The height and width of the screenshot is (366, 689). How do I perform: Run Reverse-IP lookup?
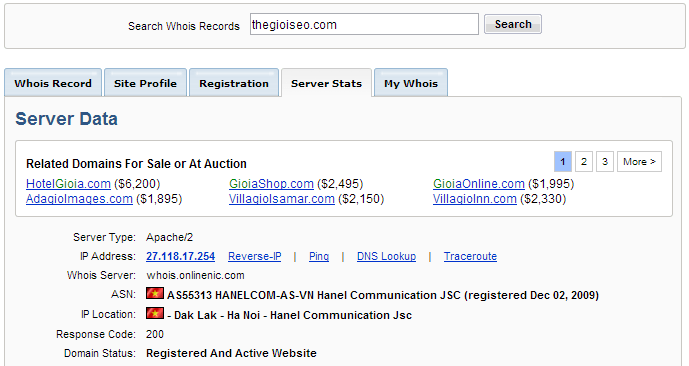coord(254,256)
